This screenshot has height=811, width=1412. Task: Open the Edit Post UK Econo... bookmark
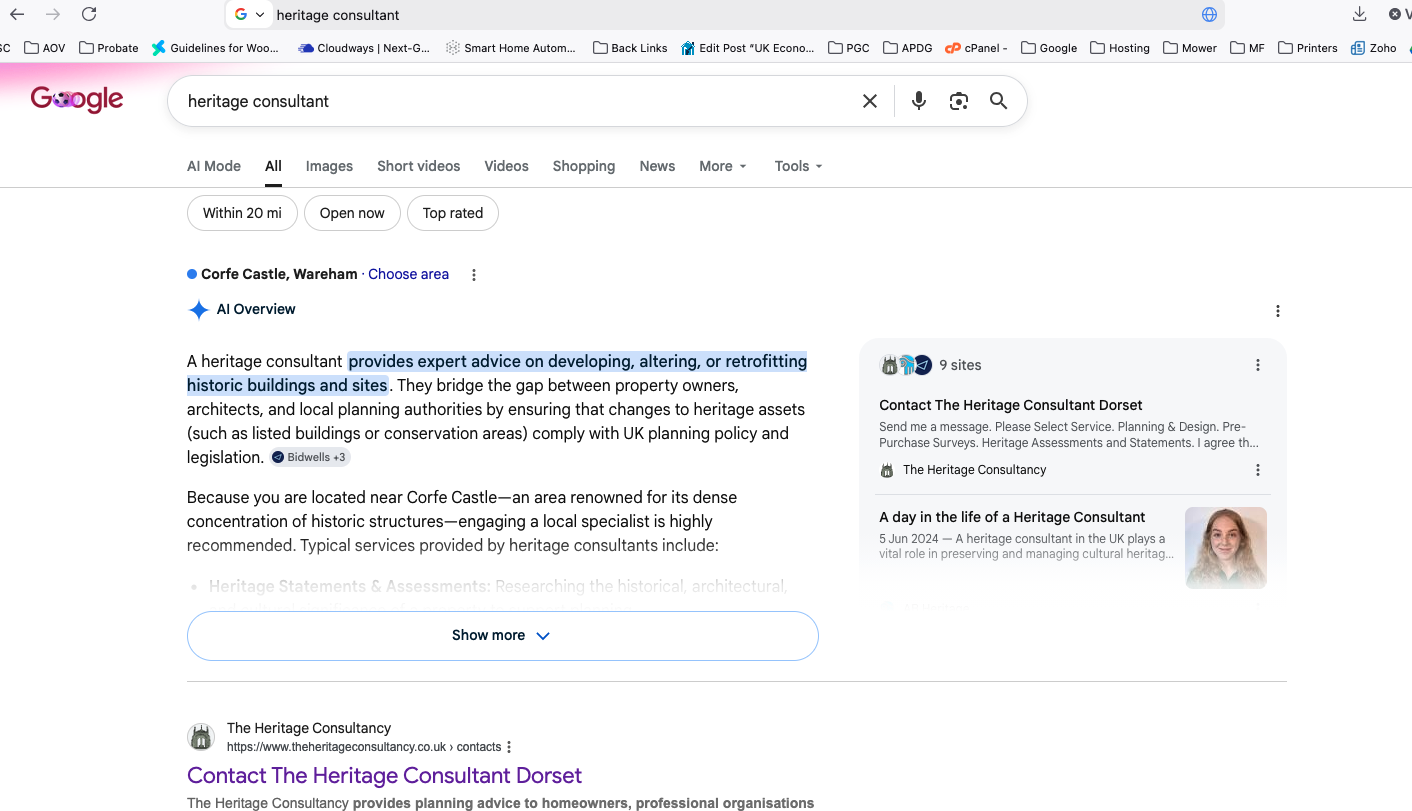pyautogui.click(x=747, y=48)
